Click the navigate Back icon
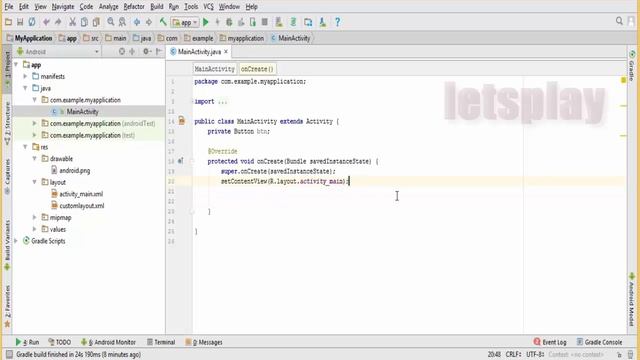 click(137, 22)
